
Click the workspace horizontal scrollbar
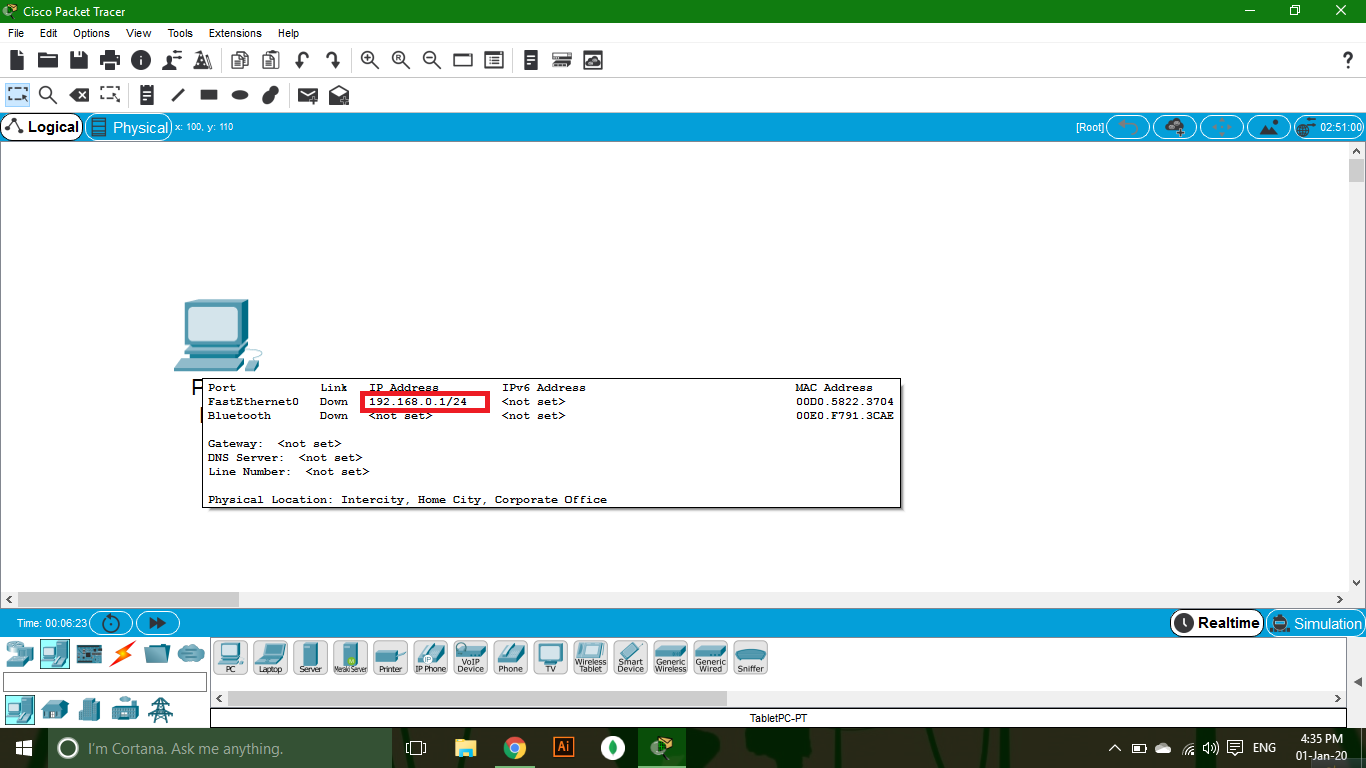click(x=675, y=599)
